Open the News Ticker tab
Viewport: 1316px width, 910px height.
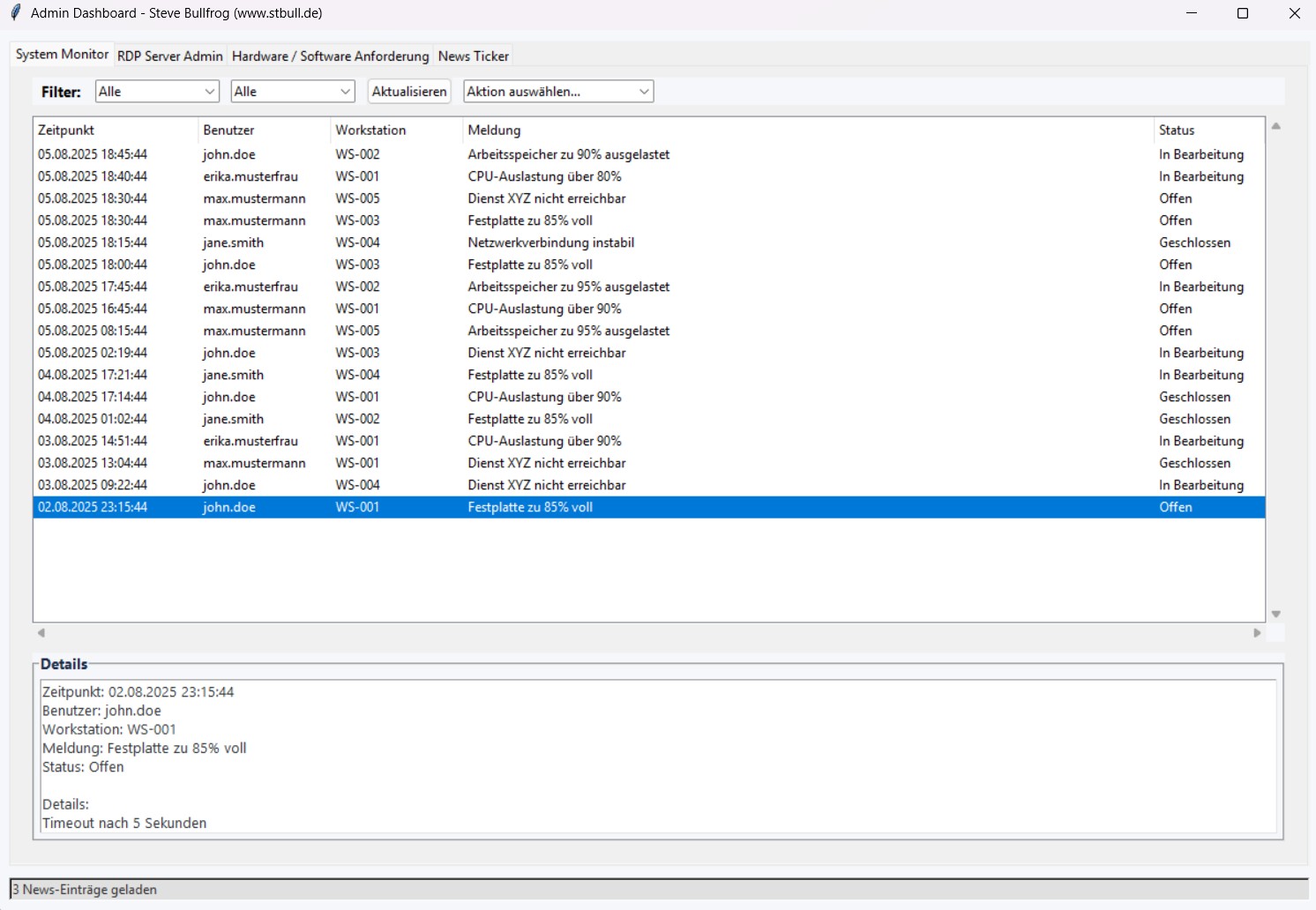click(473, 55)
